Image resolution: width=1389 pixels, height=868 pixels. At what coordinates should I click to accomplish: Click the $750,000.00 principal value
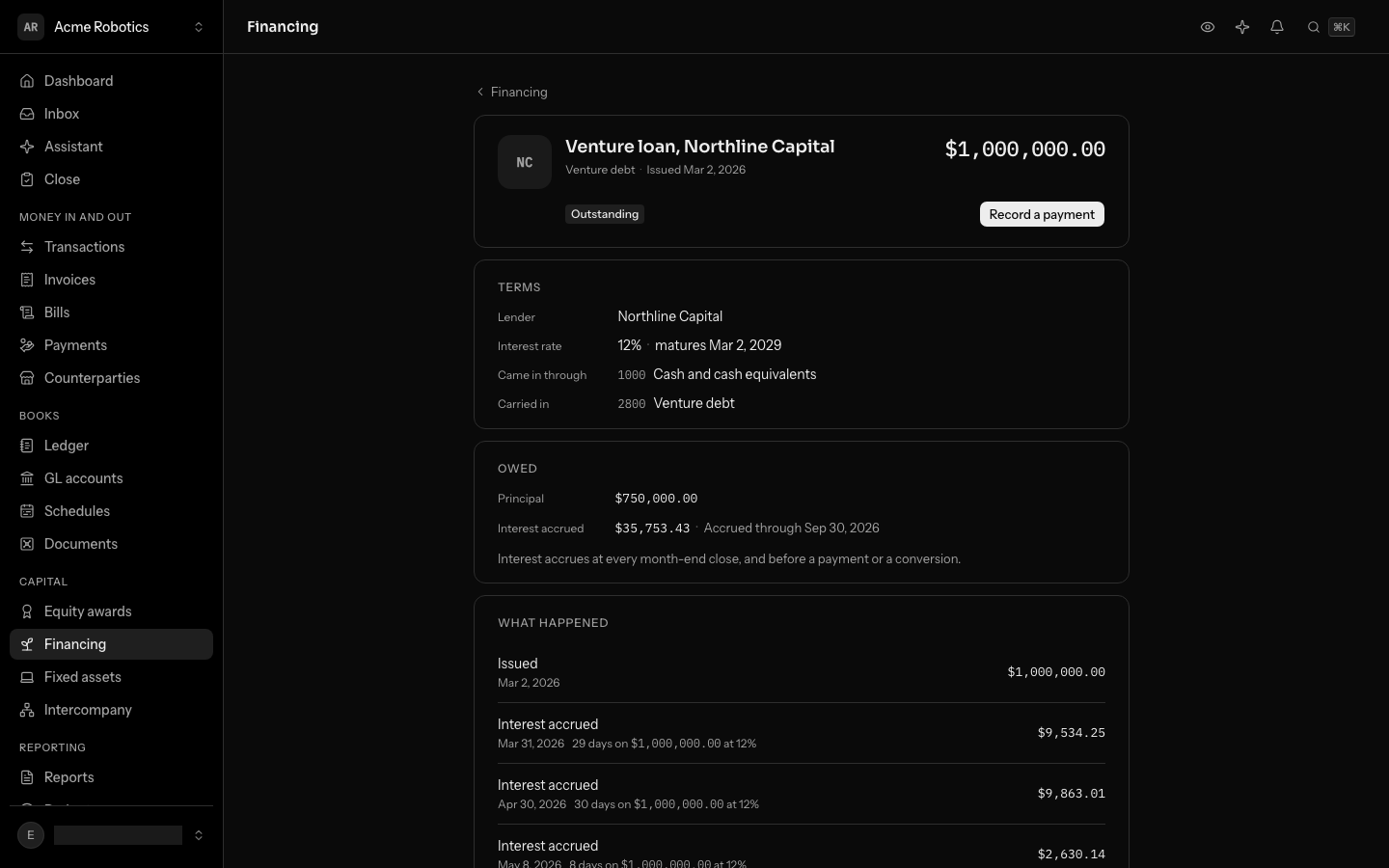click(x=656, y=499)
